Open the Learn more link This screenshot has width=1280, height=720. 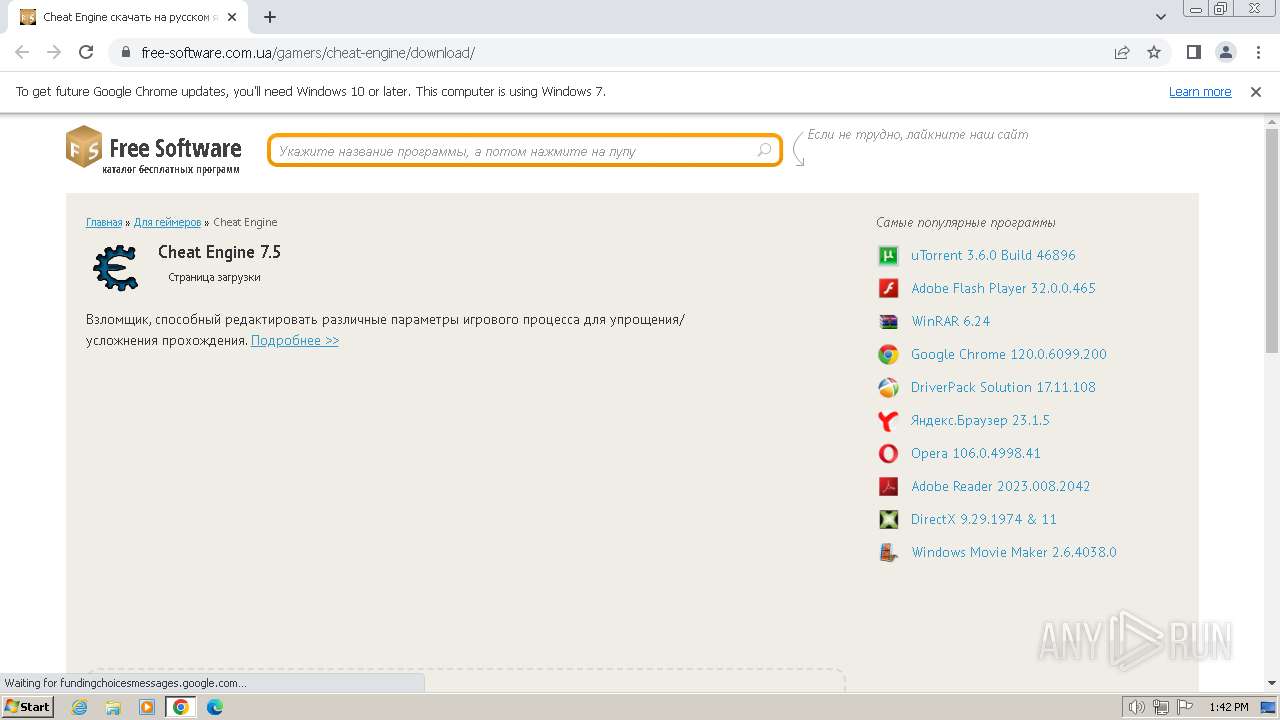click(x=1200, y=91)
